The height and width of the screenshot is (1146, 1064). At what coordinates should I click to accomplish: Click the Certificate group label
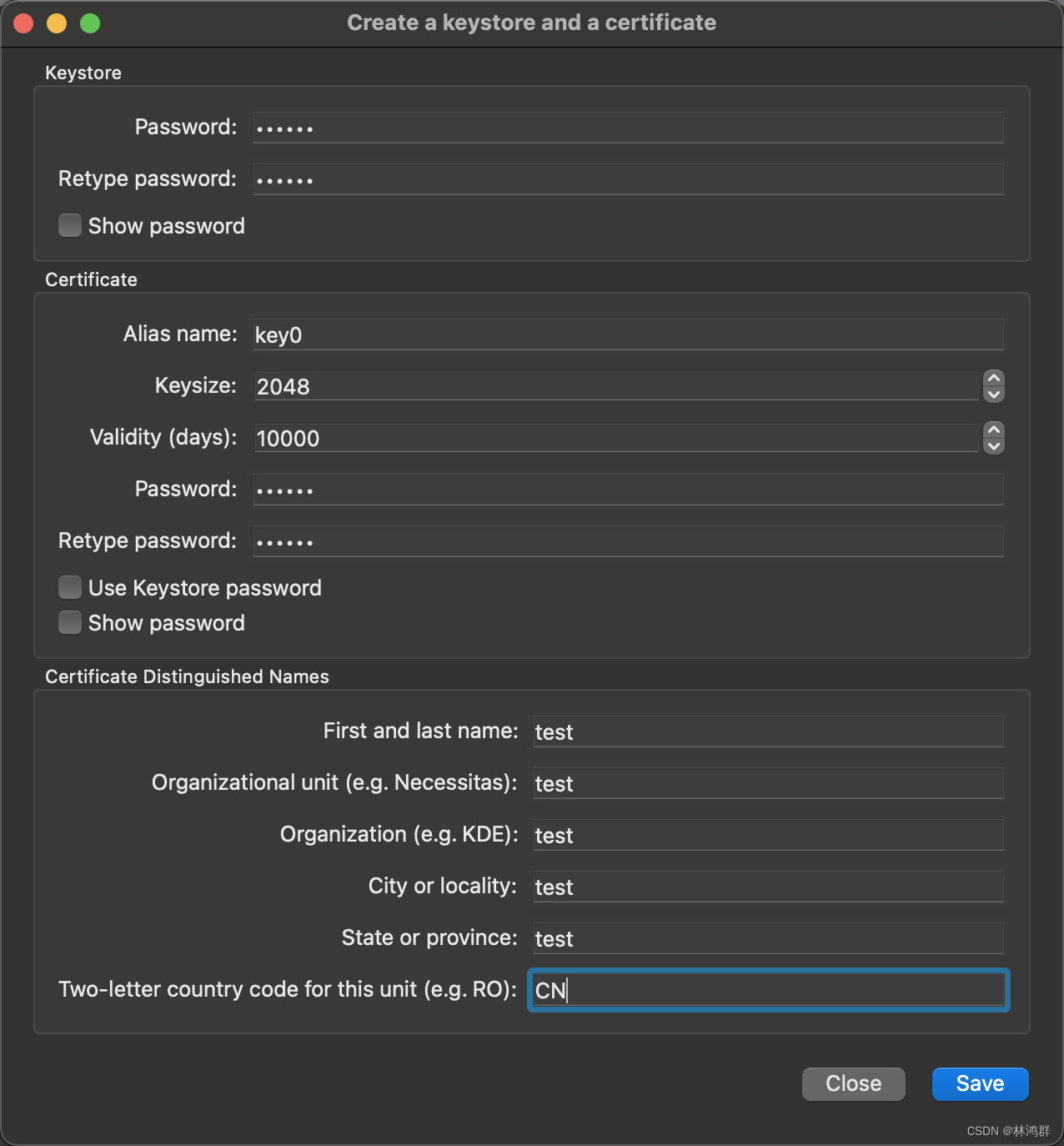pos(91,279)
